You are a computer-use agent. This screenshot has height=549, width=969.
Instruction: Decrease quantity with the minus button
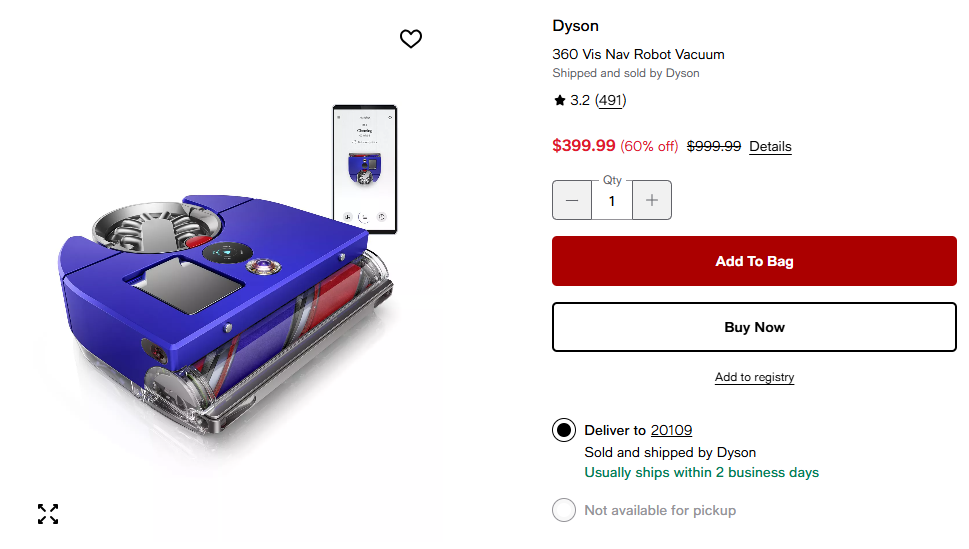point(572,200)
